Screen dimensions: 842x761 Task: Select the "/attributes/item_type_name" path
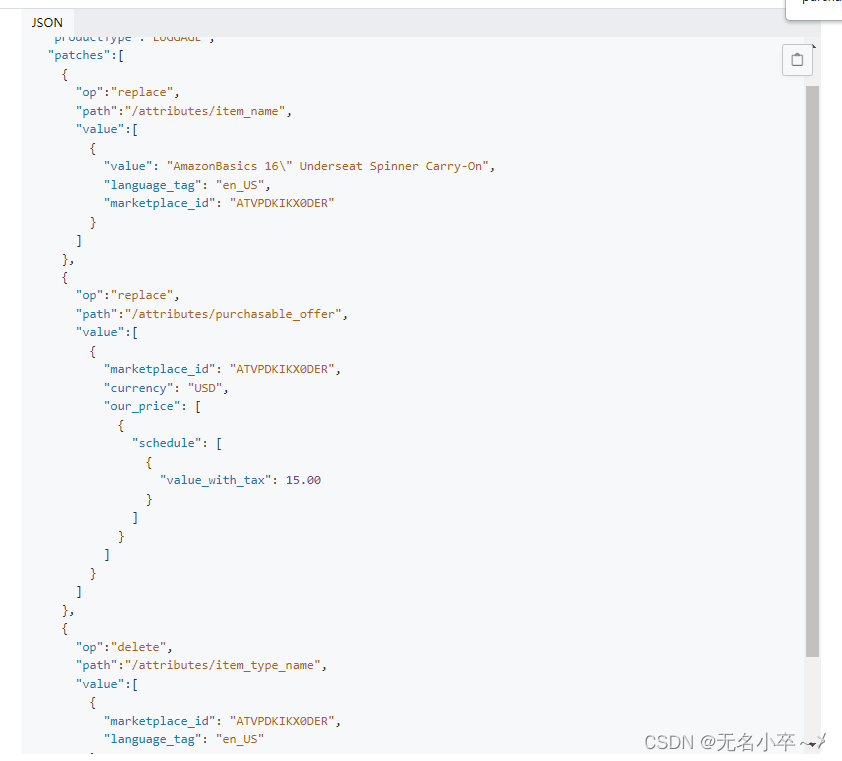click(x=225, y=665)
